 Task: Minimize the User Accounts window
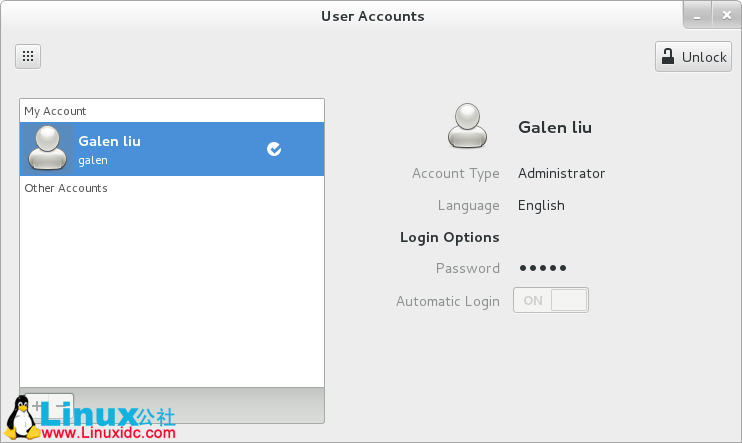tap(696, 16)
